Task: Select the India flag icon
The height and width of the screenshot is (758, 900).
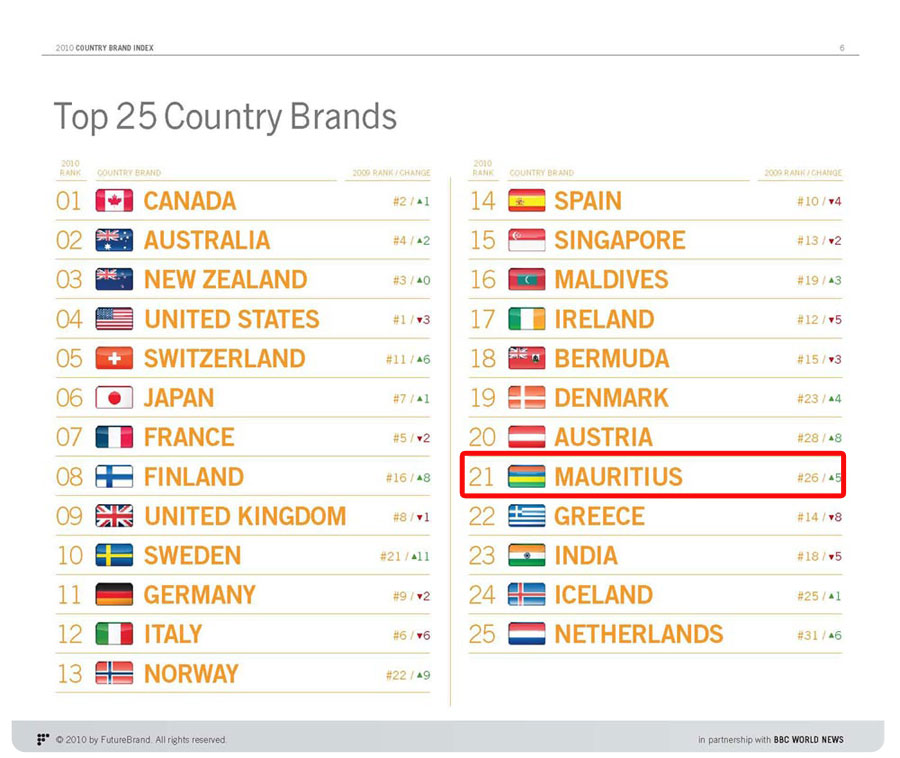Action: pyautogui.click(x=526, y=556)
